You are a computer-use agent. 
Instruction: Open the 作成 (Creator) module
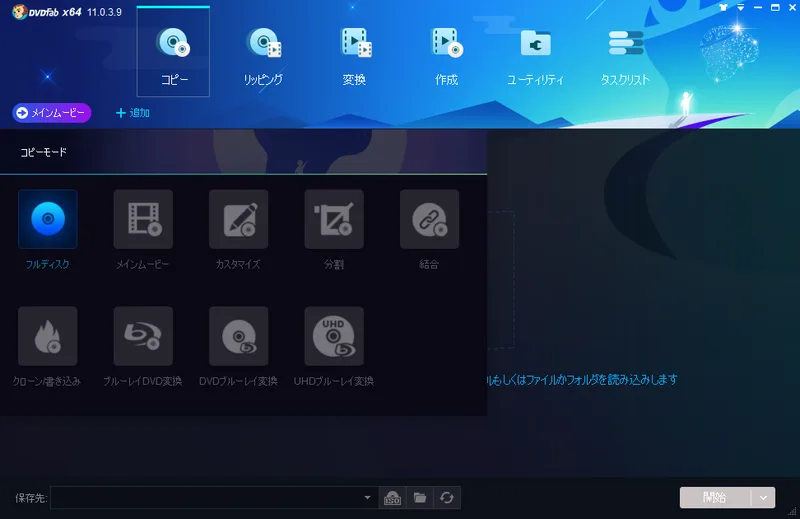point(446,56)
